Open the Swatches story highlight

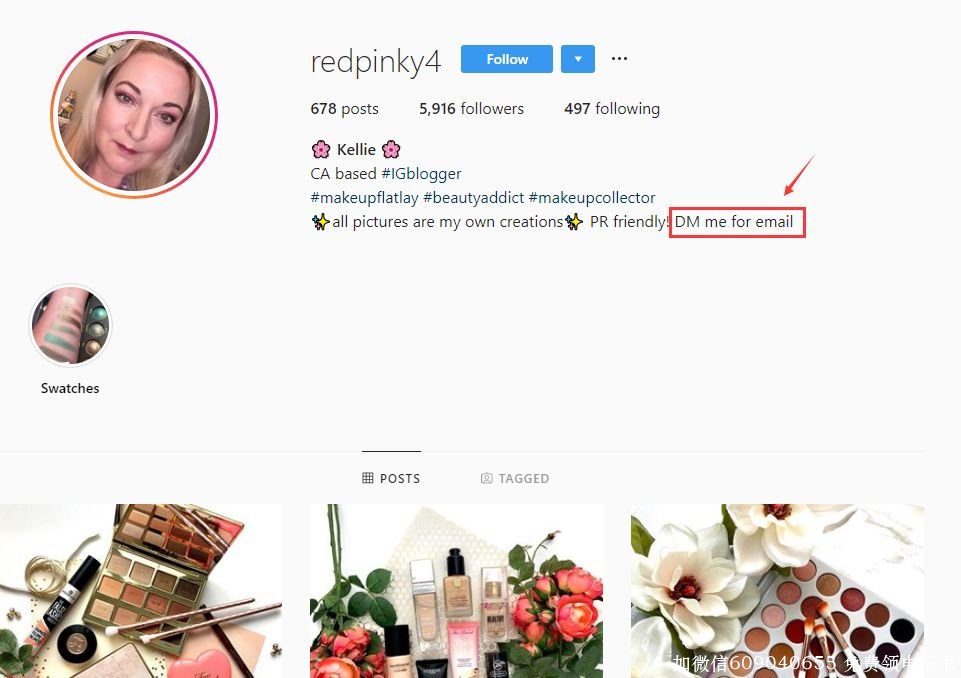pyautogui.click(x=70, y=325)
